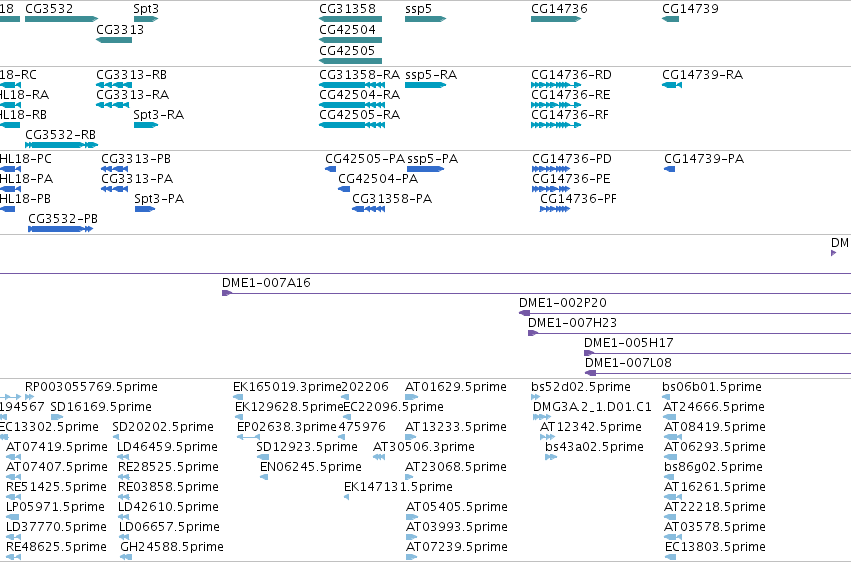The image size is (851, 562).
Task: Select EST AT30506.3prime
Action: pos(423,447)
